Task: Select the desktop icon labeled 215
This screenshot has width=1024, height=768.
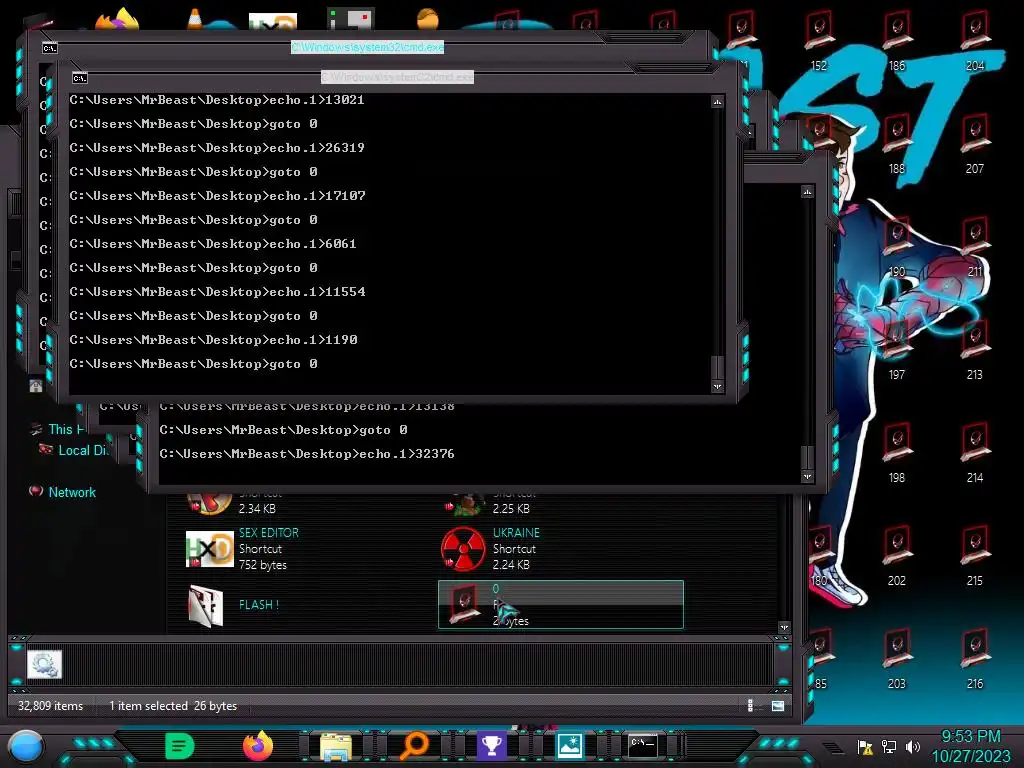Action: click(975, 556)
